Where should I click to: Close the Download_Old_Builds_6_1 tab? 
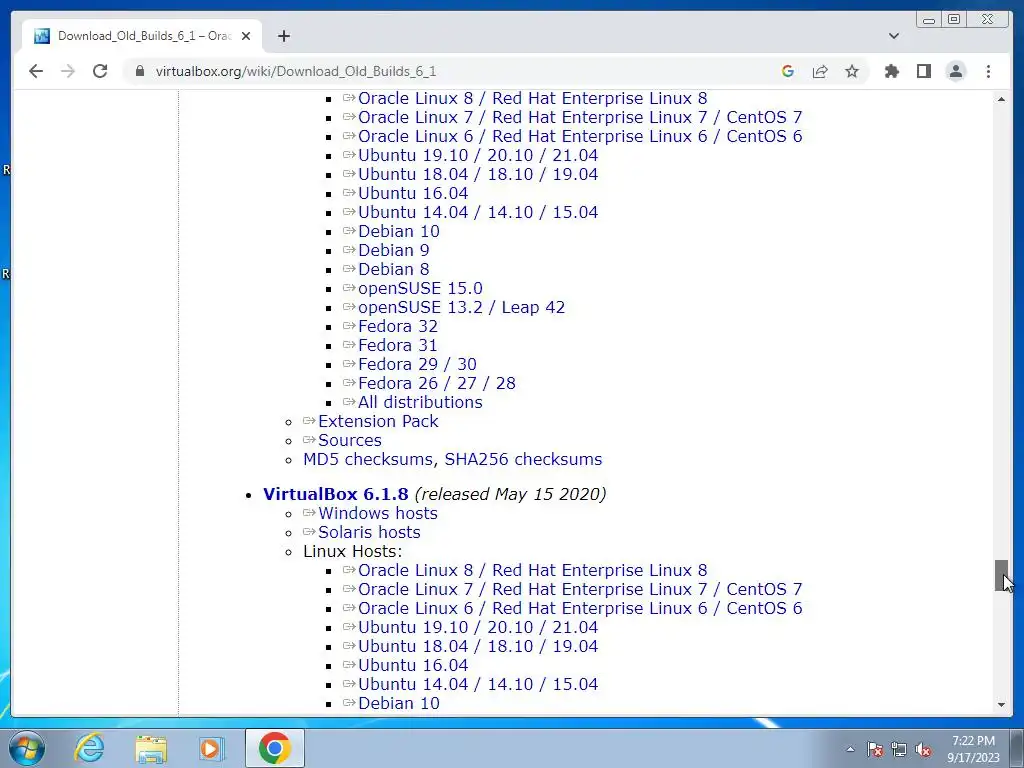246,36
